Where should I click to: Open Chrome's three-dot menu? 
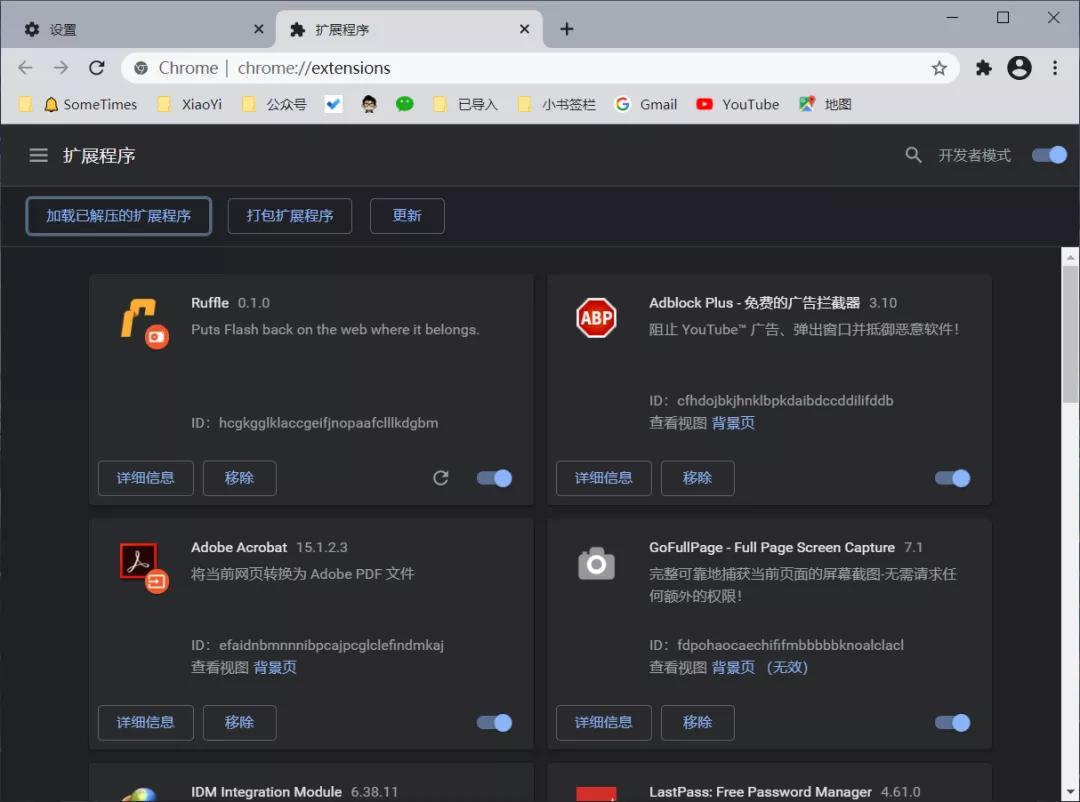click(1055, 67)
